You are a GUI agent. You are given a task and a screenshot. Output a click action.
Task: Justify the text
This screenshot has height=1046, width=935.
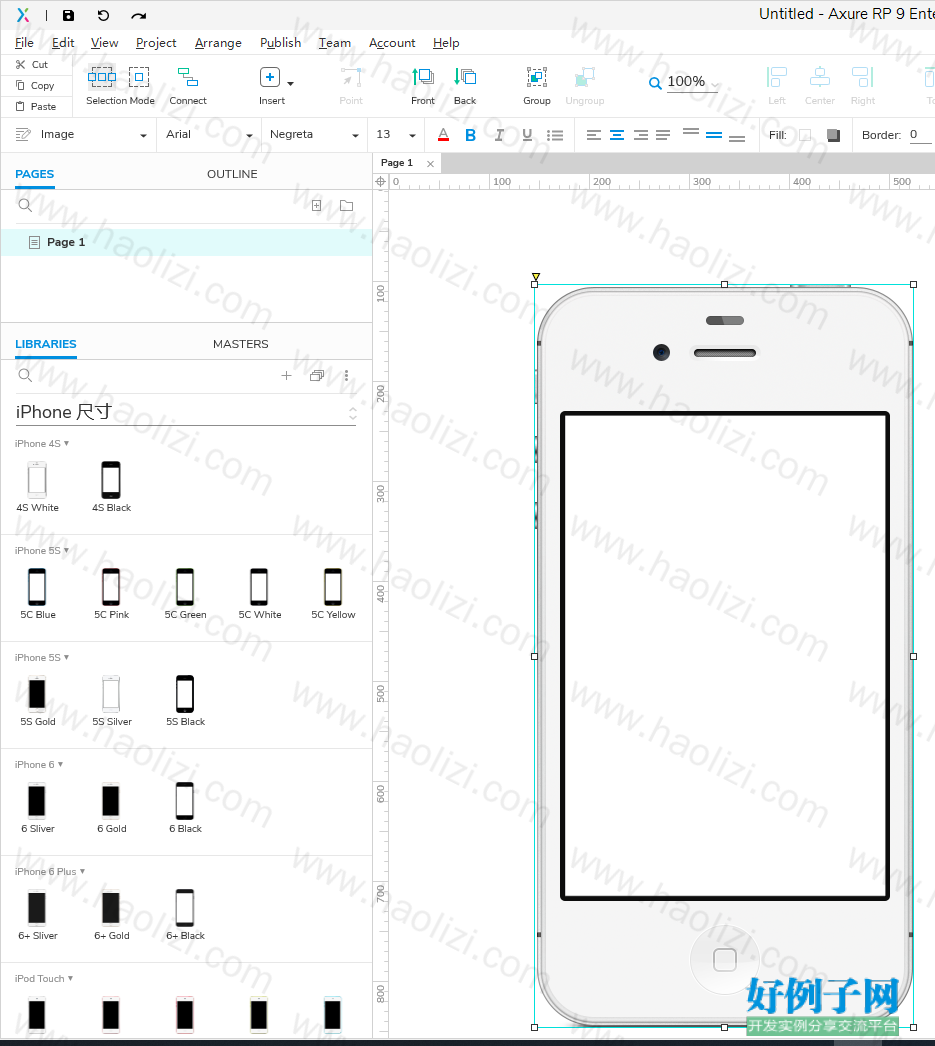pyautogui.click(x=663, y=135)
